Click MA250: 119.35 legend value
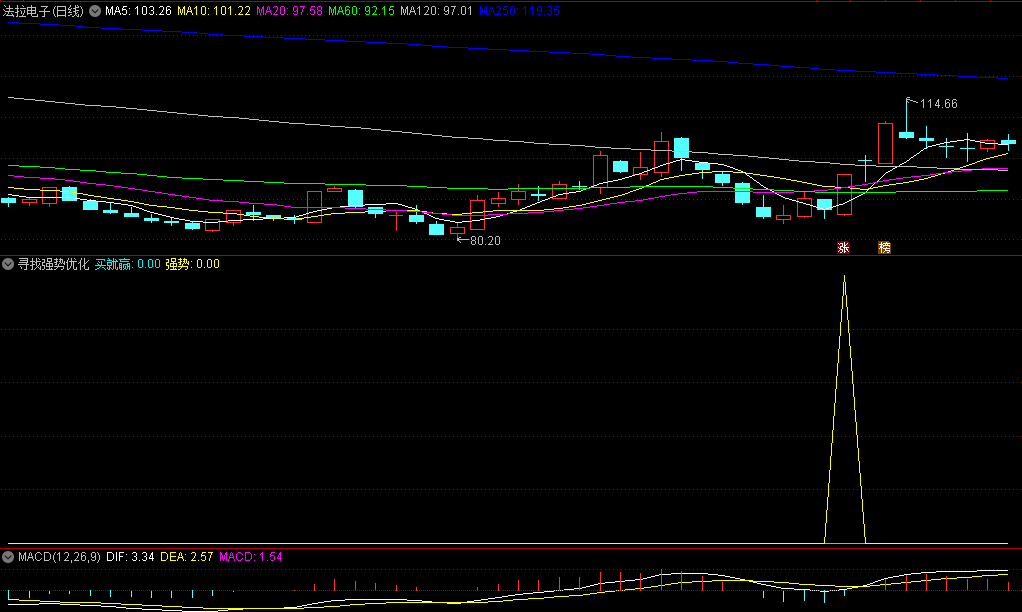 click(x=519, y=11)
